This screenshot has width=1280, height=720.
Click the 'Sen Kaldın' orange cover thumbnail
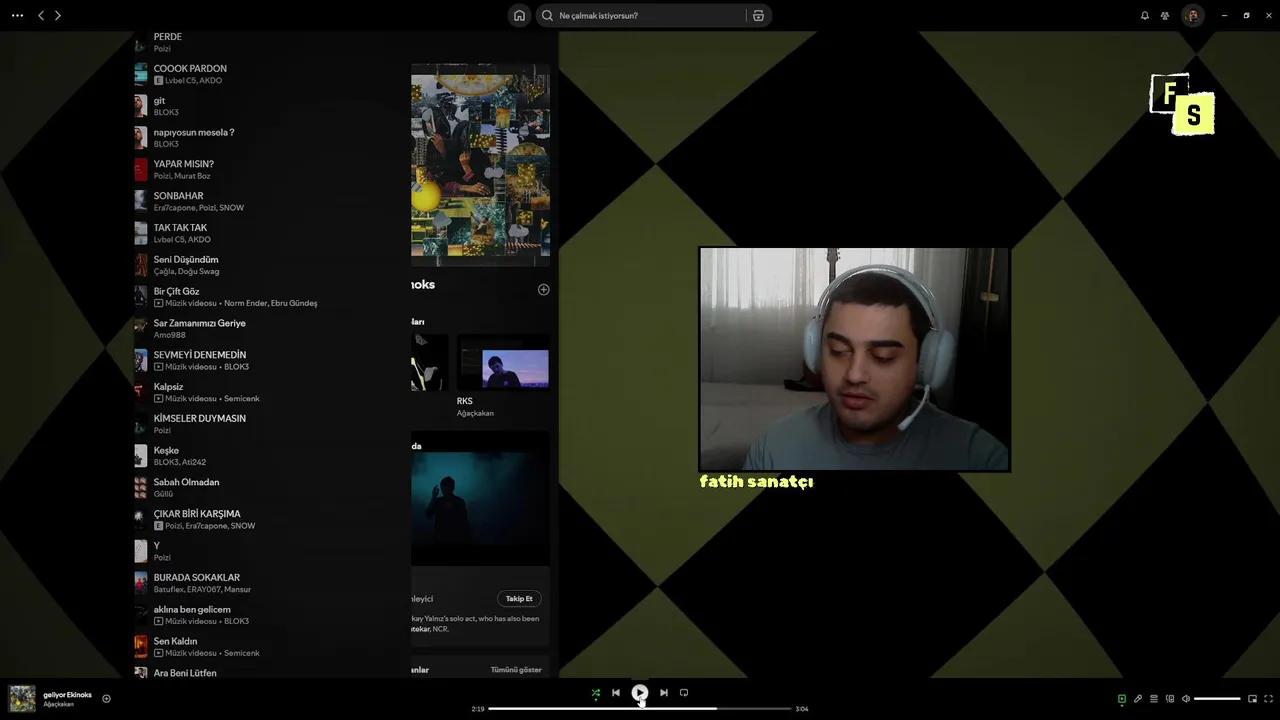point(141,646)
